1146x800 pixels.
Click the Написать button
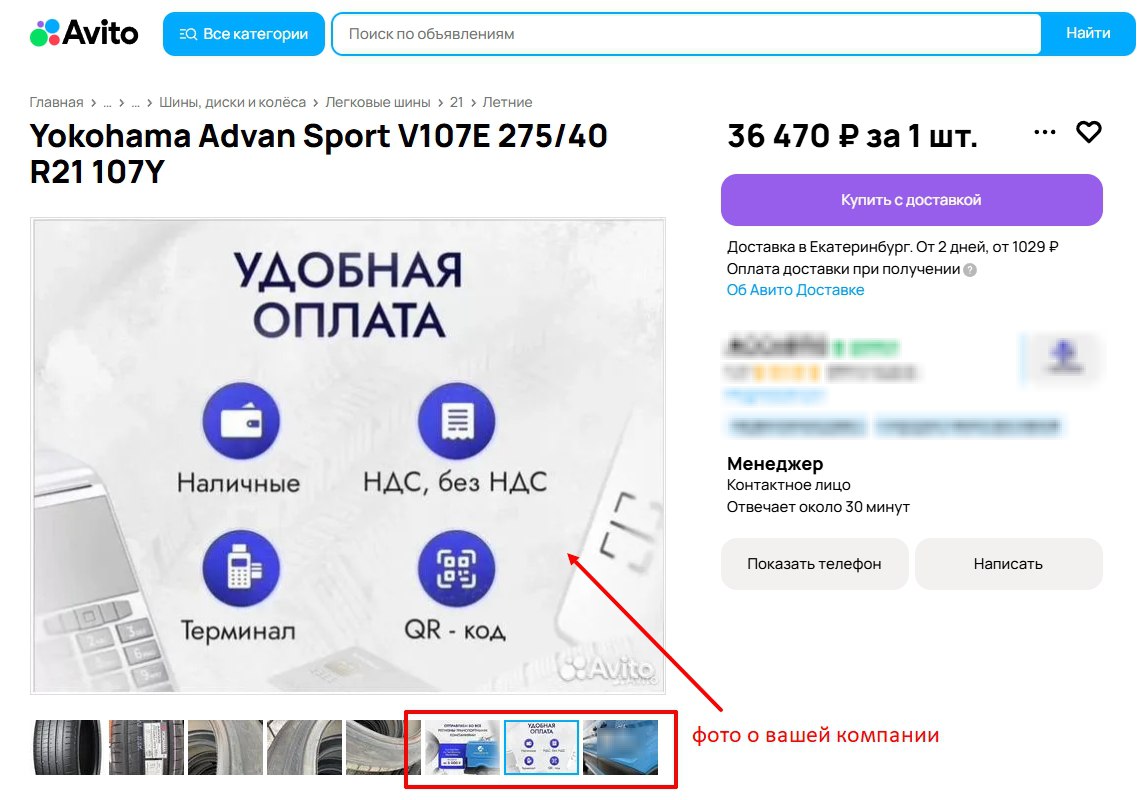tap(1009, 563)
